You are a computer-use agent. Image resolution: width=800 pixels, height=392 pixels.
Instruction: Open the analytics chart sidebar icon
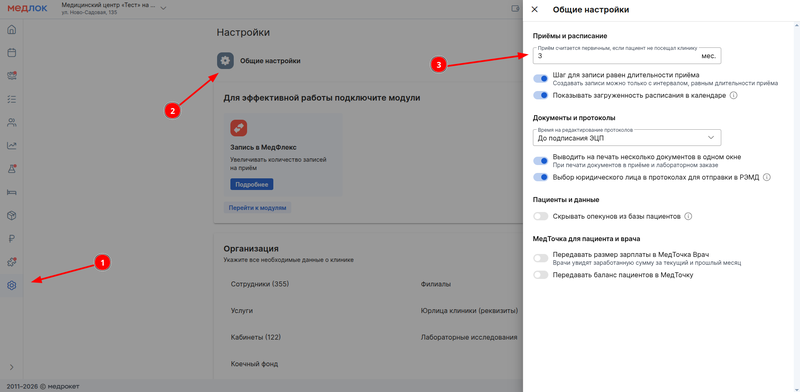click(11, 145)
